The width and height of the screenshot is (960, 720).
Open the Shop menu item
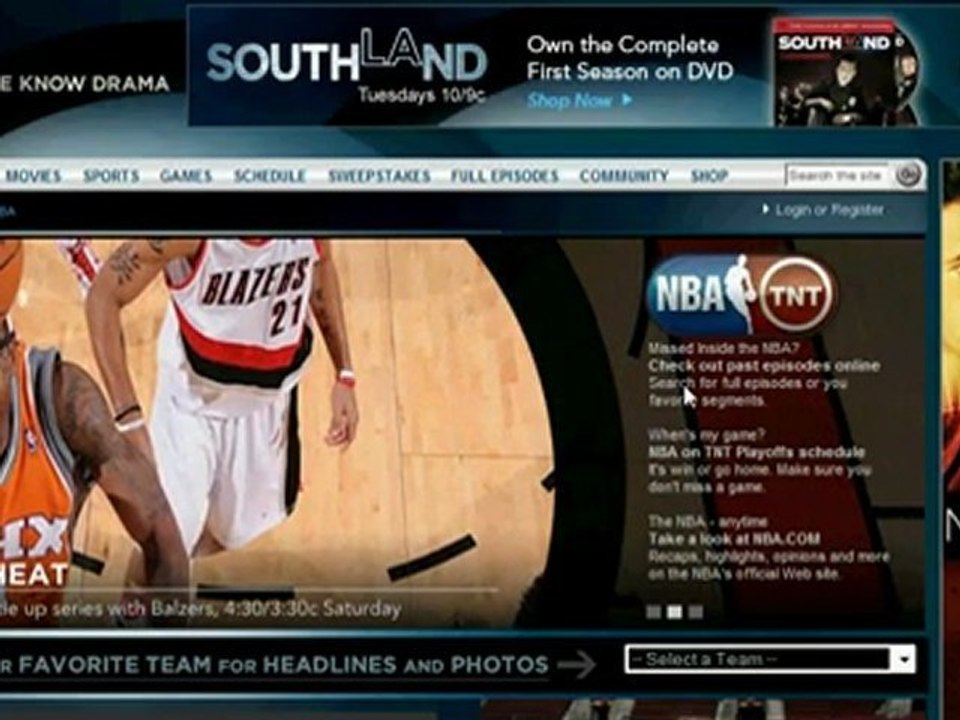[709, 176]
